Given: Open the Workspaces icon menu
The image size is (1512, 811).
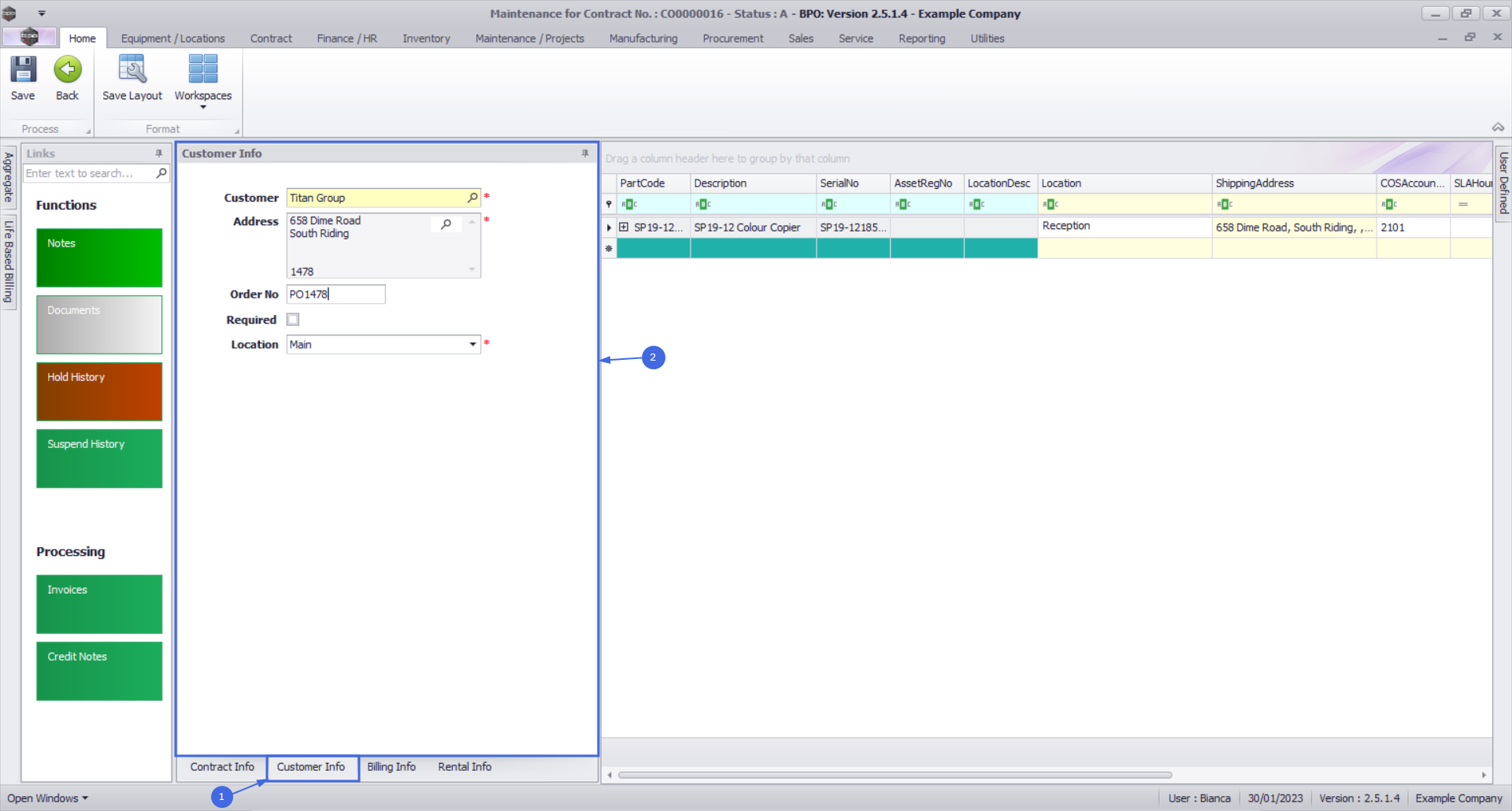Looking at the screenshot, I should pos(203,69).
